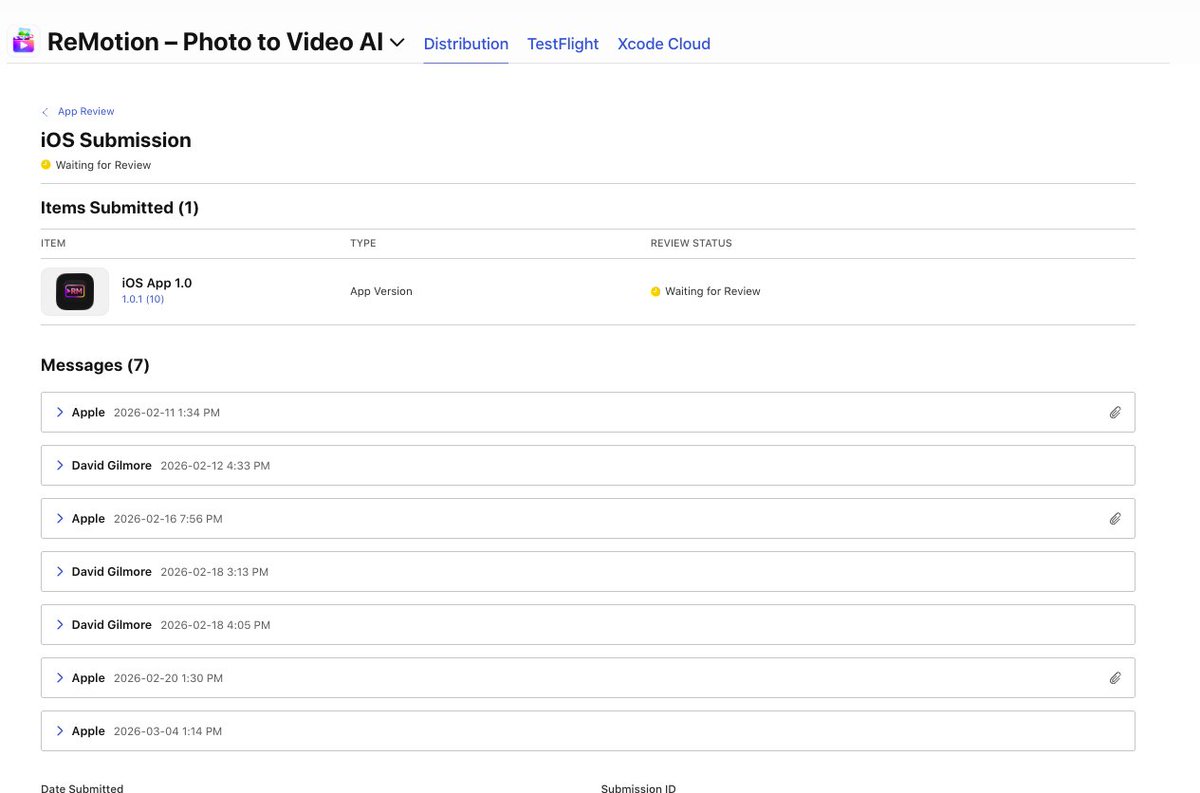
Task: Open the Xcode Cloud tab
Action: pos(664,44)
